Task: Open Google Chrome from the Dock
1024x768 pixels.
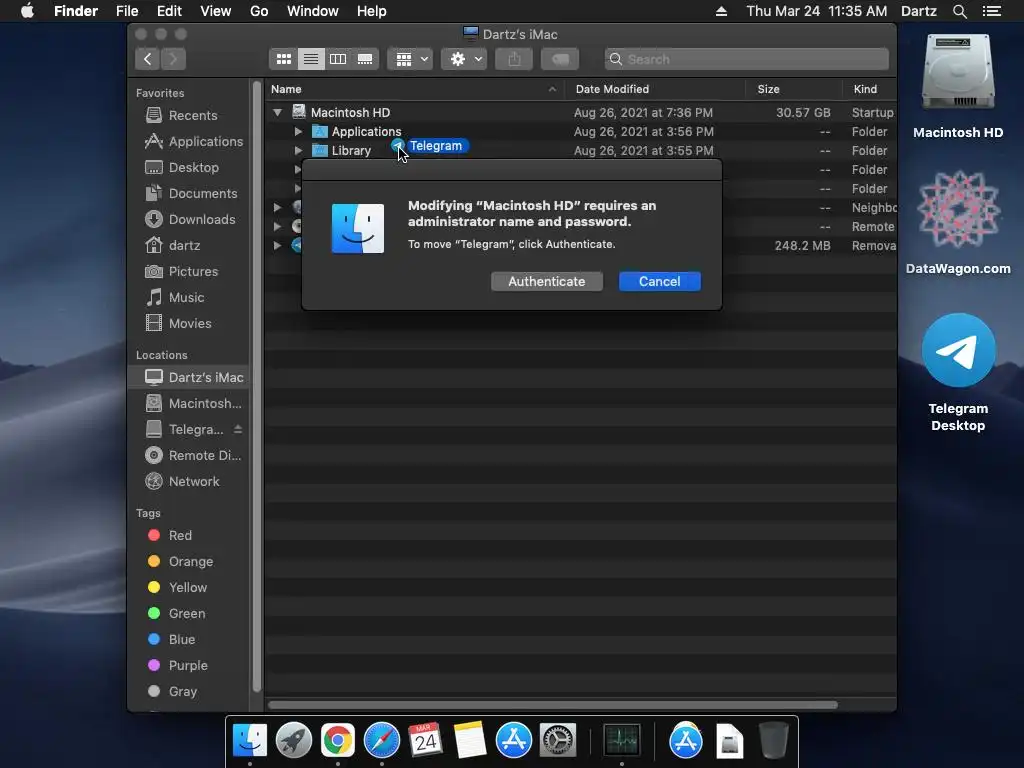Action: pyautogui.click(x=338, y=741)
